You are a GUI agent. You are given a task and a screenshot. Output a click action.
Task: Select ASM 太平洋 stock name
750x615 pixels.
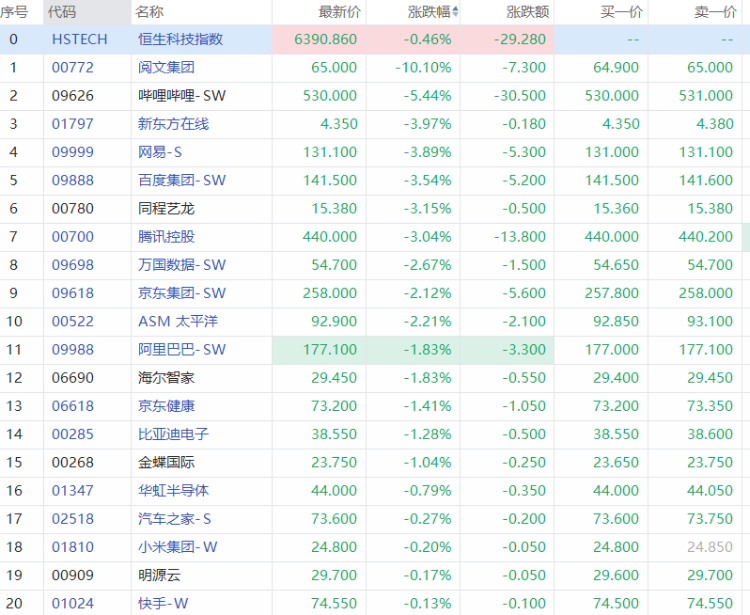point(178,321)
